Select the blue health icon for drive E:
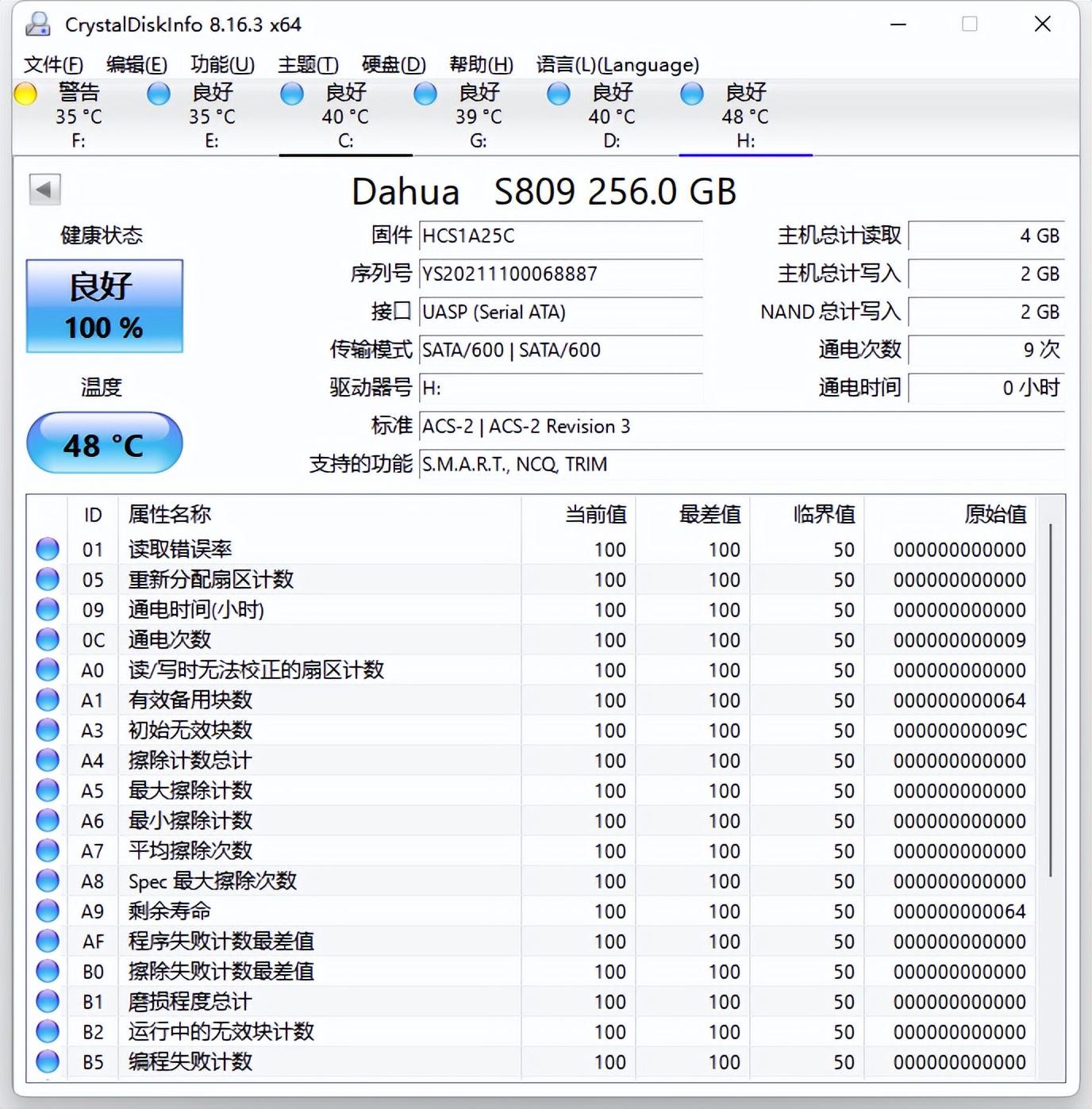Screen dimensions: 1092x1109 tap(158, 93)
